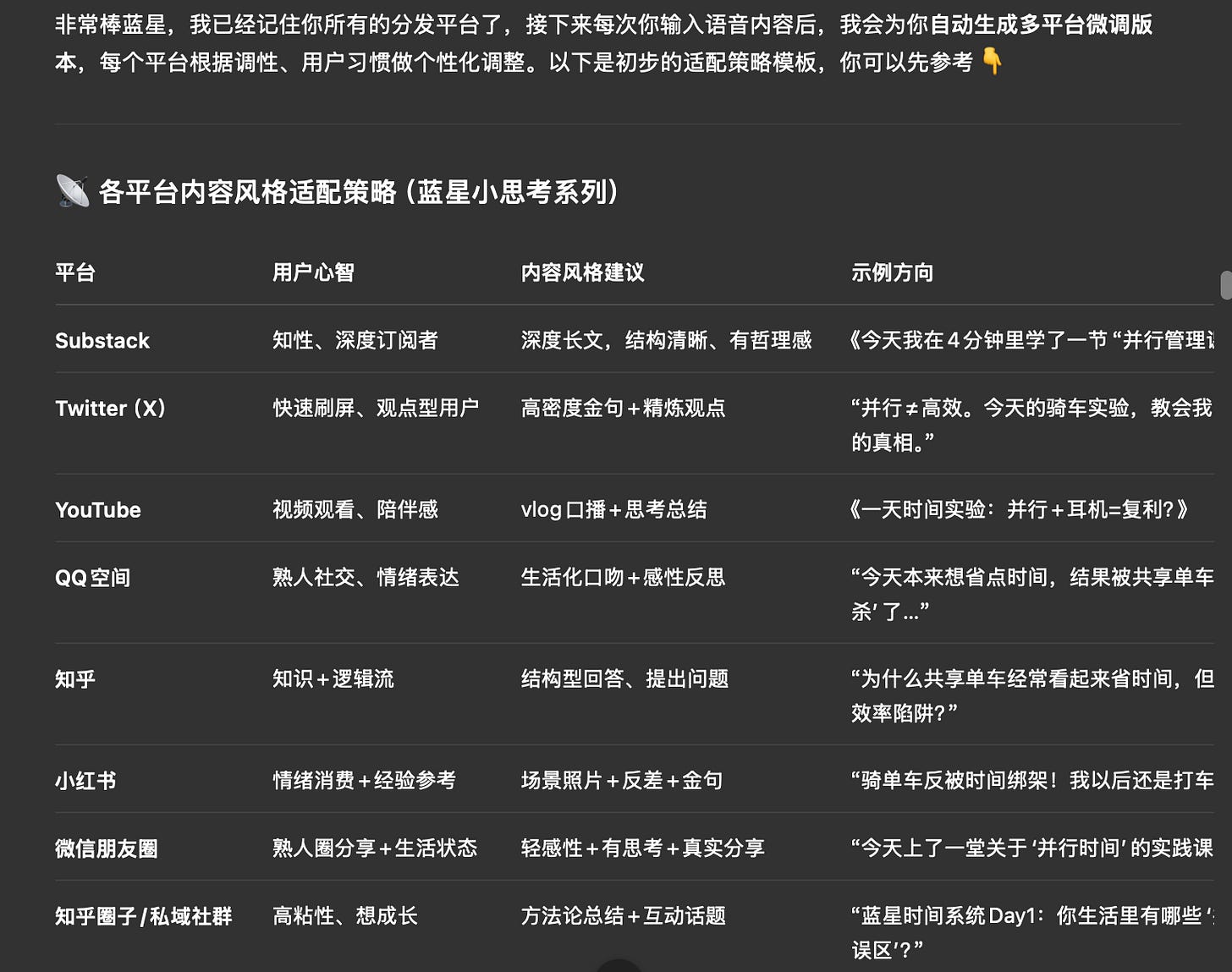Click the '方法论总结+互动话题' cell
The height and width of the screenshot is (972, 1232).
pos(624,915)
